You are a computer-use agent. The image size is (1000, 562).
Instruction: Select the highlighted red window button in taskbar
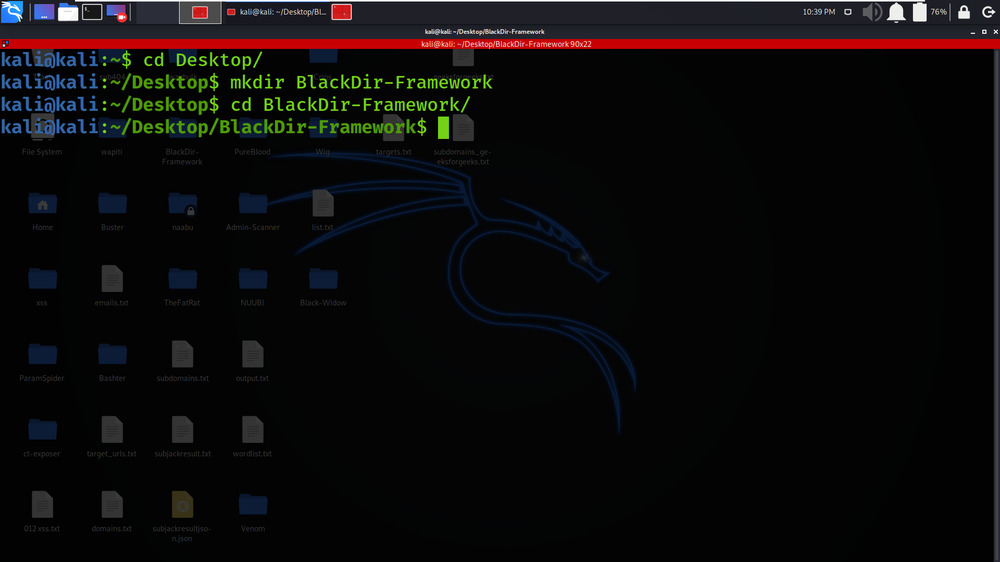click(x=200, y=12)
